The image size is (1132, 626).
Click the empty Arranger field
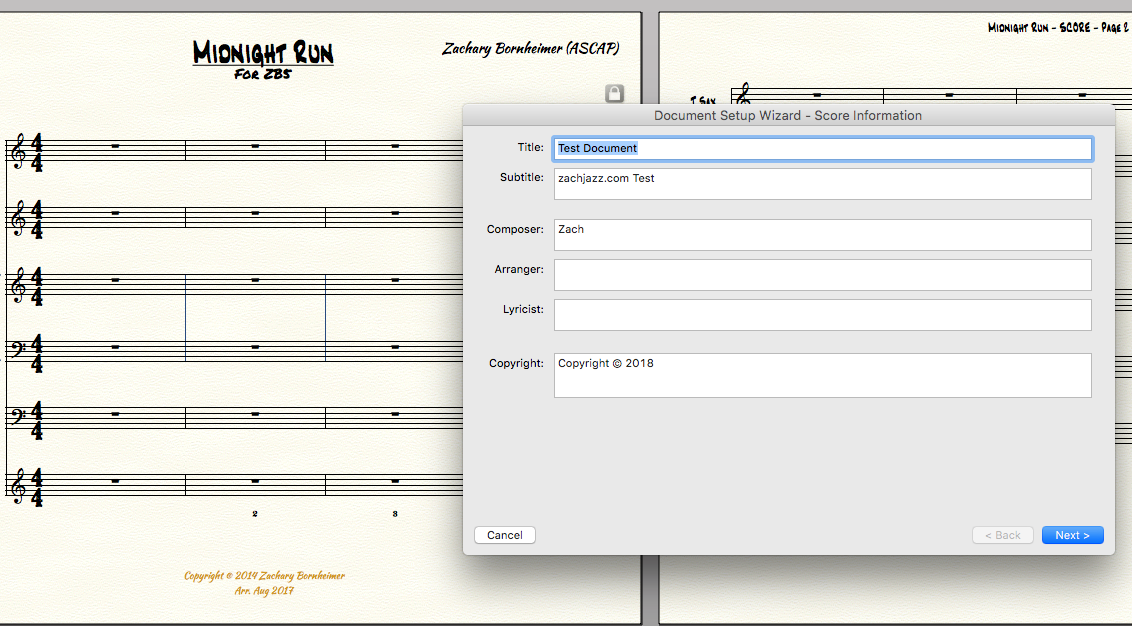coord(822,275)
